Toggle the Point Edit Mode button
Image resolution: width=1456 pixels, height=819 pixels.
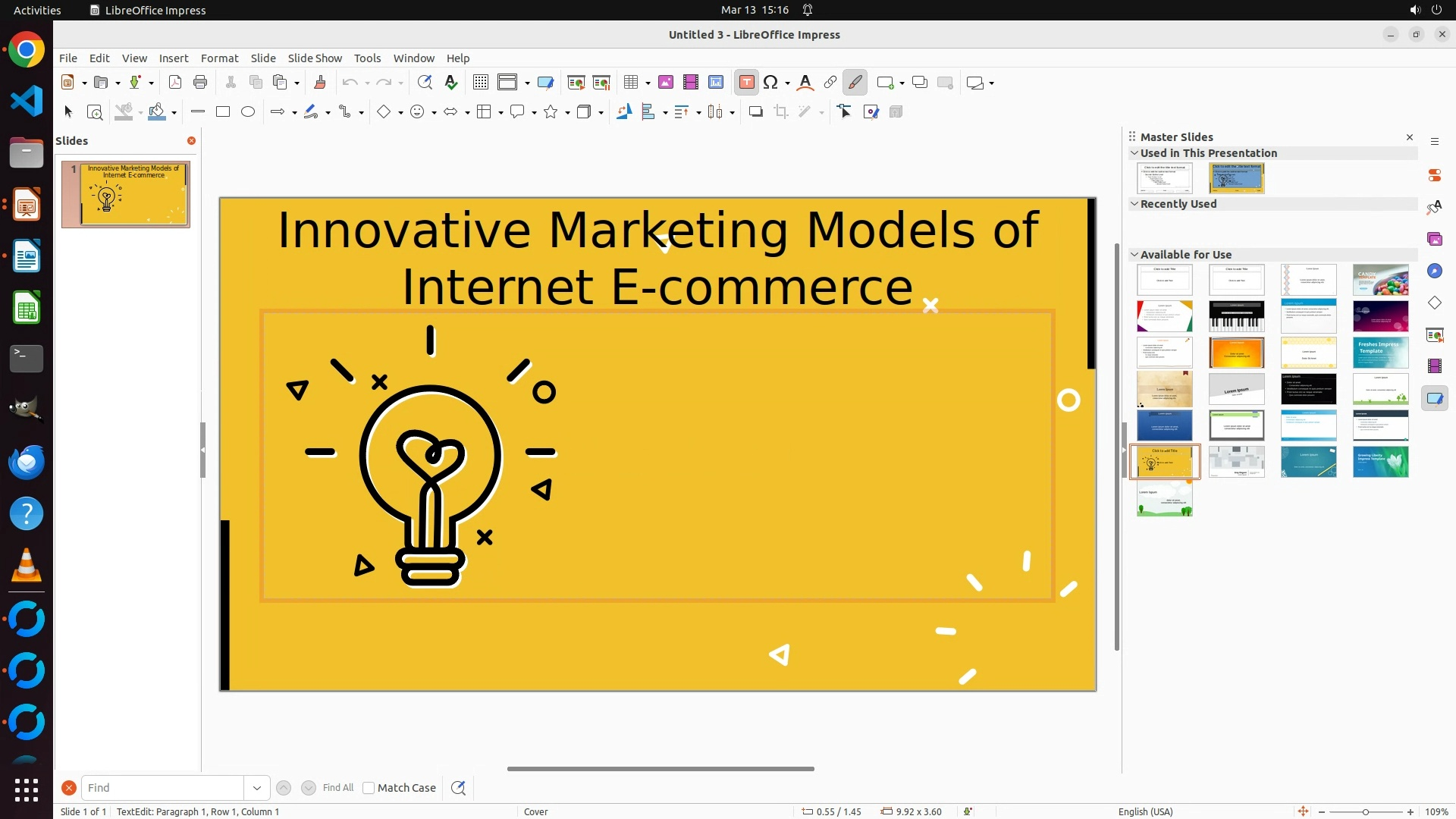(x=845, y=112)
